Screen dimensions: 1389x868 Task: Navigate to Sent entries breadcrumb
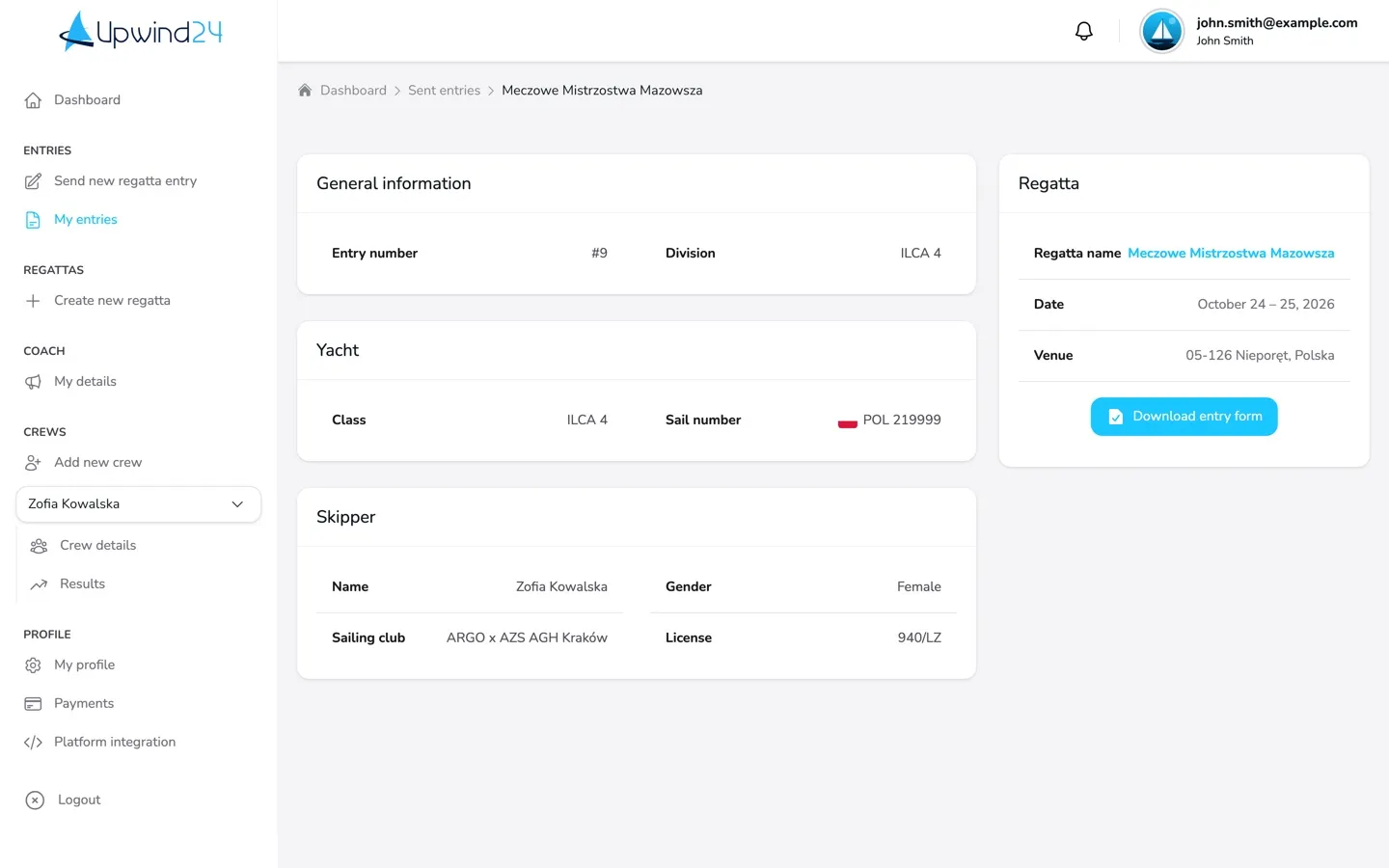tap(444, 91)
